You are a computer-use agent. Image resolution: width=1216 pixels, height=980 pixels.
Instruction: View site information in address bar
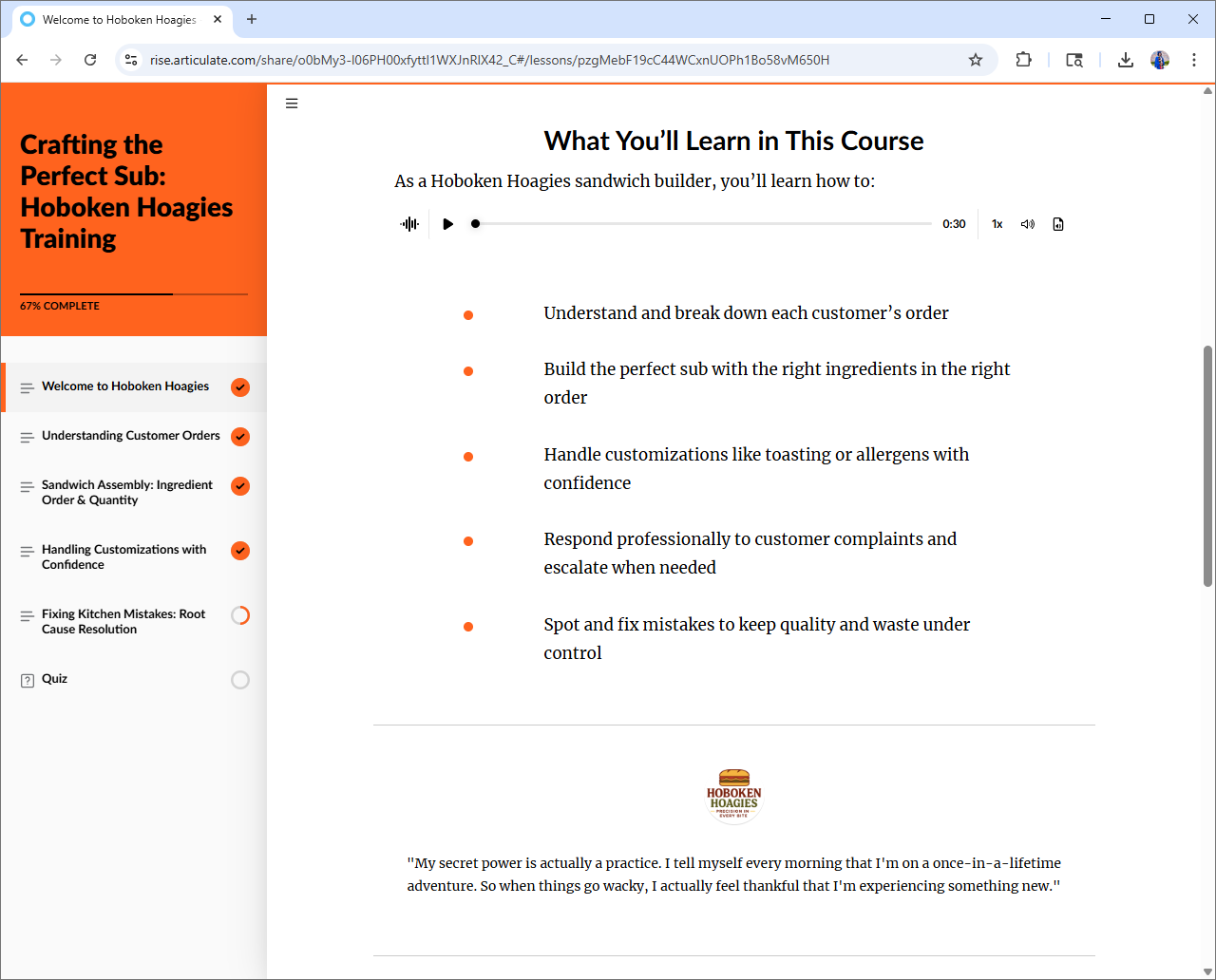click(x=131, y=60)
